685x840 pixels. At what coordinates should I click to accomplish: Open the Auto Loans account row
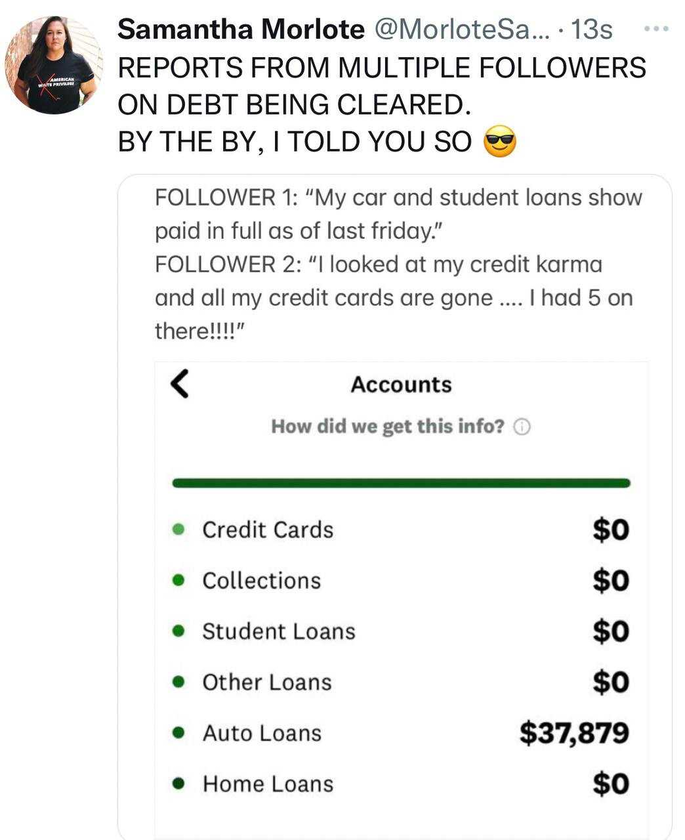pos(401,733)
